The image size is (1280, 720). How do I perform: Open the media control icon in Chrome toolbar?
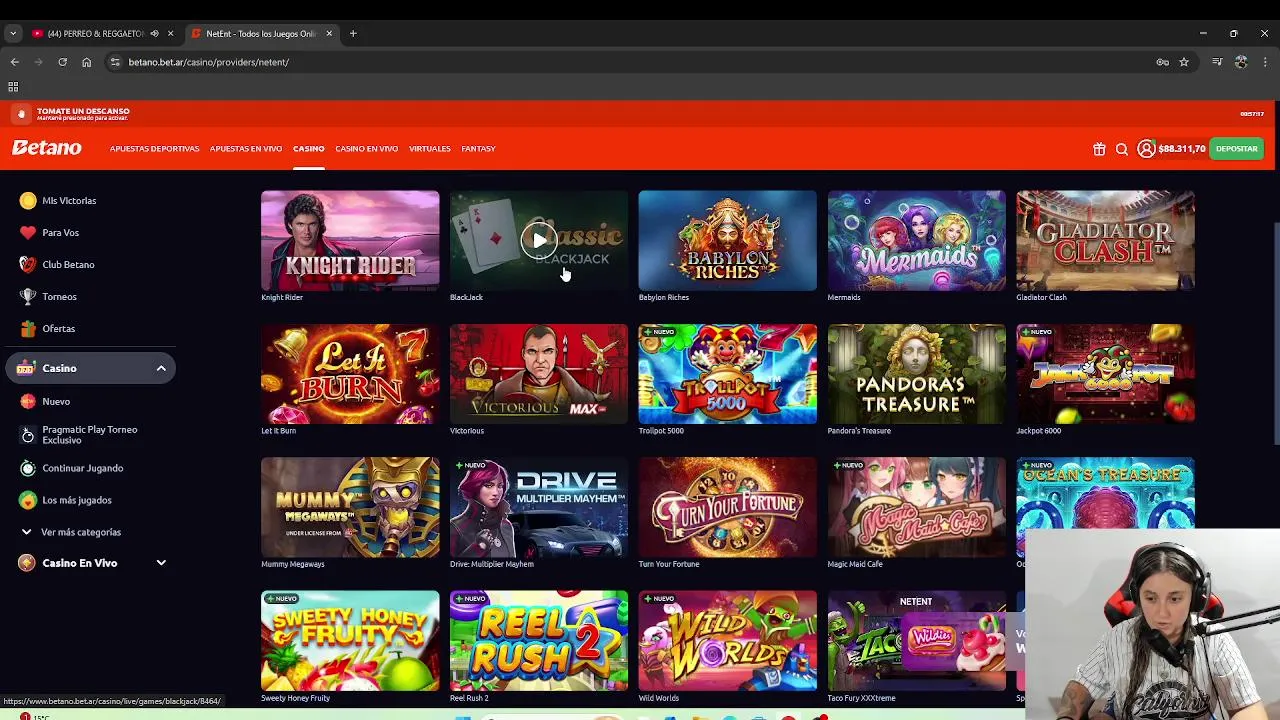click(x=1217, y=62)
